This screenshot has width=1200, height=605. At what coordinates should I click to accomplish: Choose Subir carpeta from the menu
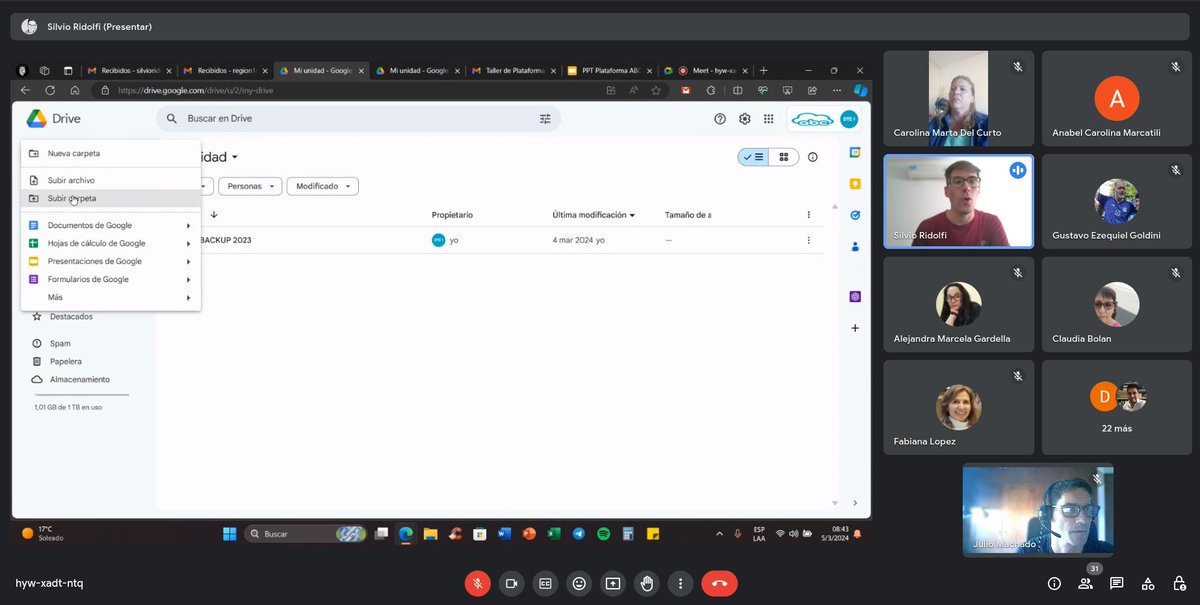click(111, 198)
